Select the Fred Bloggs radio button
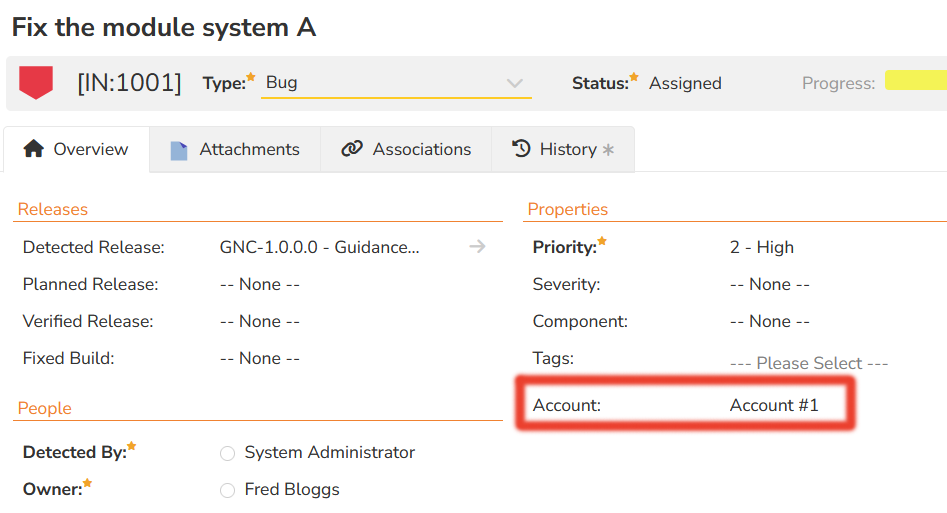The image size is (947, 513). pos(227,490)
